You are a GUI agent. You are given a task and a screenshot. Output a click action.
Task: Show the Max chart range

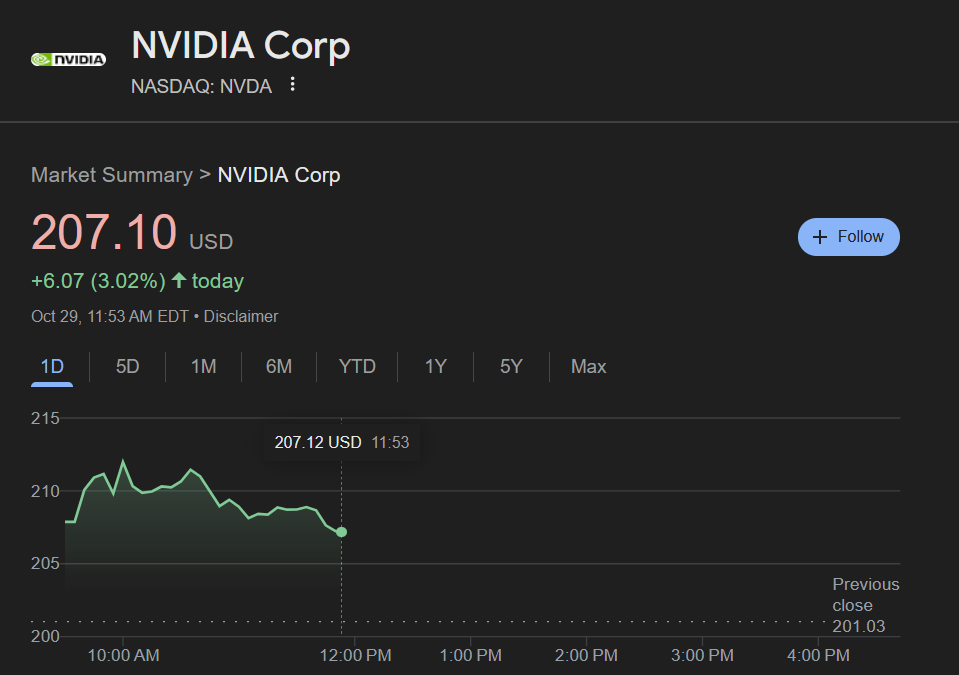[588, 367]
